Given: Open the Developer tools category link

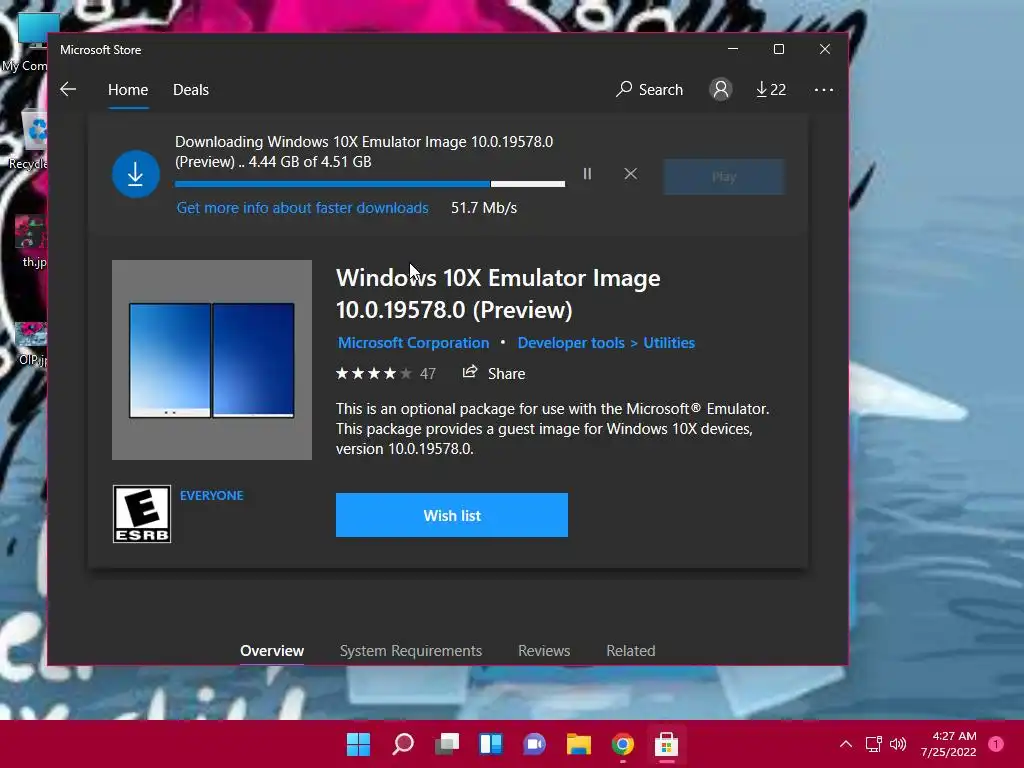Looking at the screenshot, I should point(571,343).
